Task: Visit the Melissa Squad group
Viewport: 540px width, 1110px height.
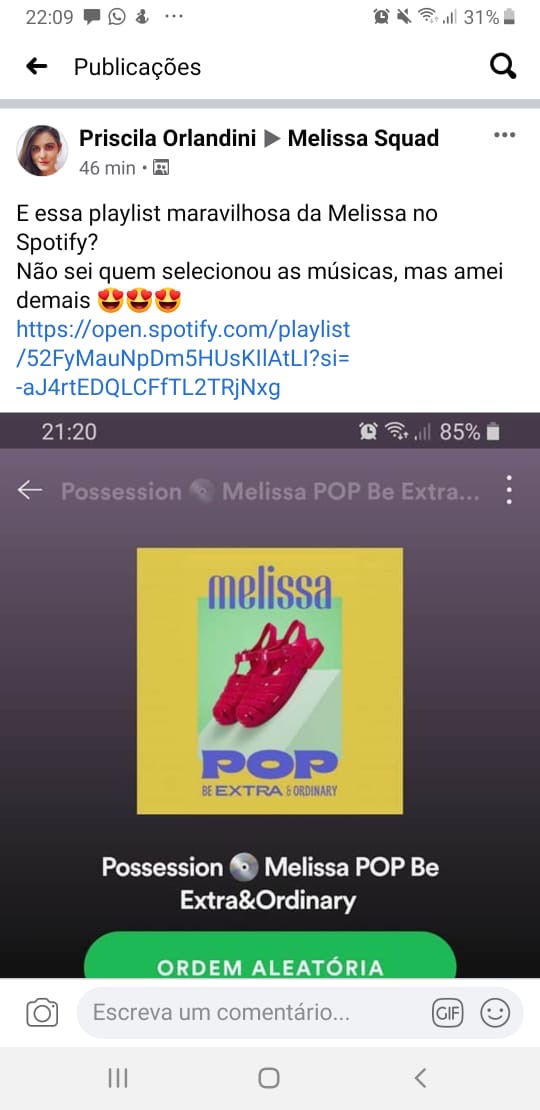Action: coord(363,138)
